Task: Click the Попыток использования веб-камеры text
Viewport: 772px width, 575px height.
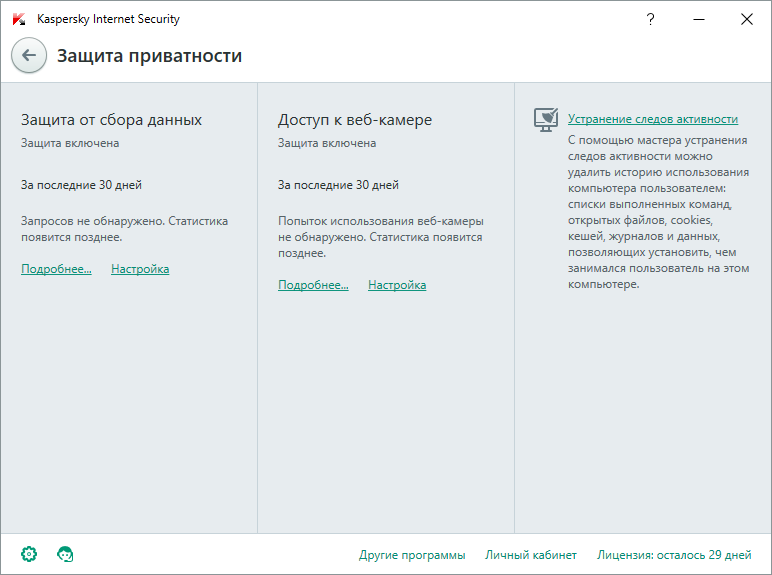Action: [x=381, y=237]
